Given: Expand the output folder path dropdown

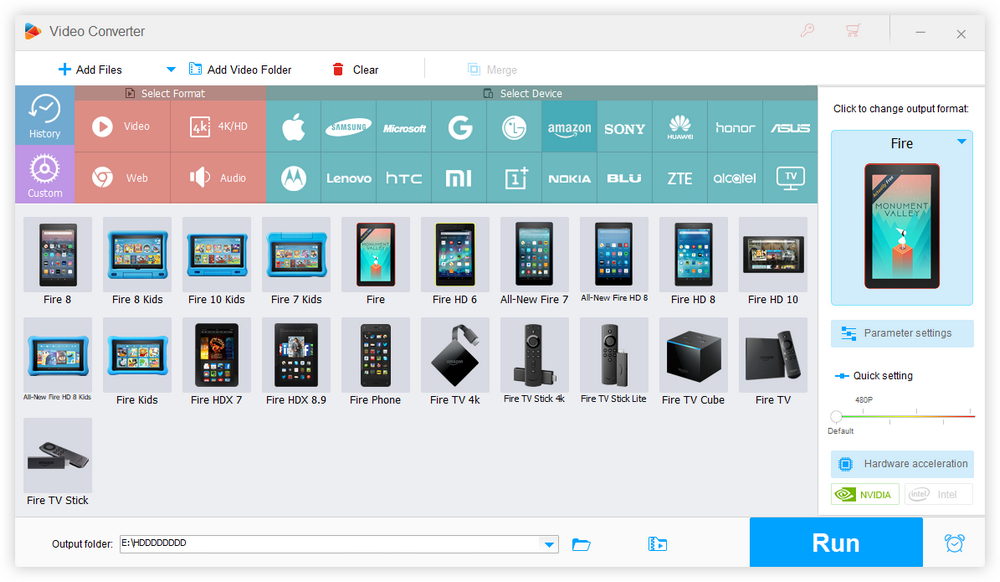Looking at the screenshot, I should (x=549, y=544).
